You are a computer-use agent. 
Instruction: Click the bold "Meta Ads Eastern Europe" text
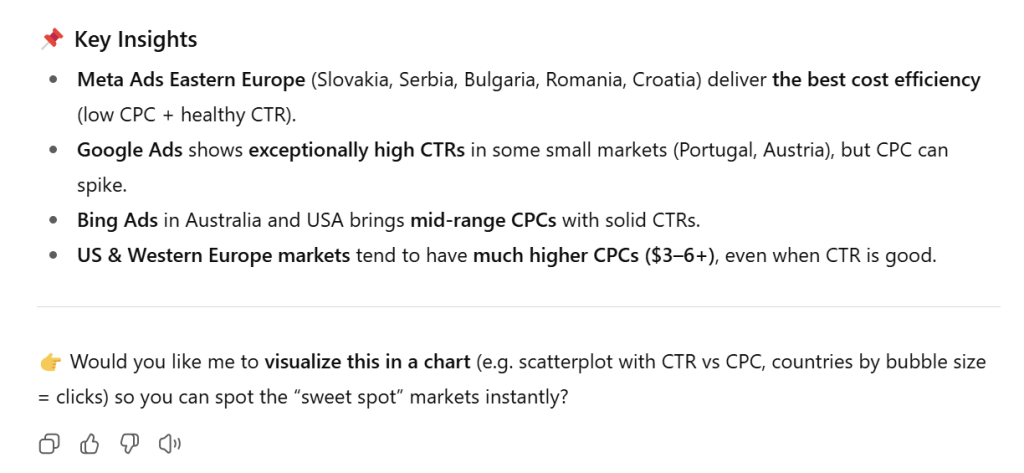(191, 79)
